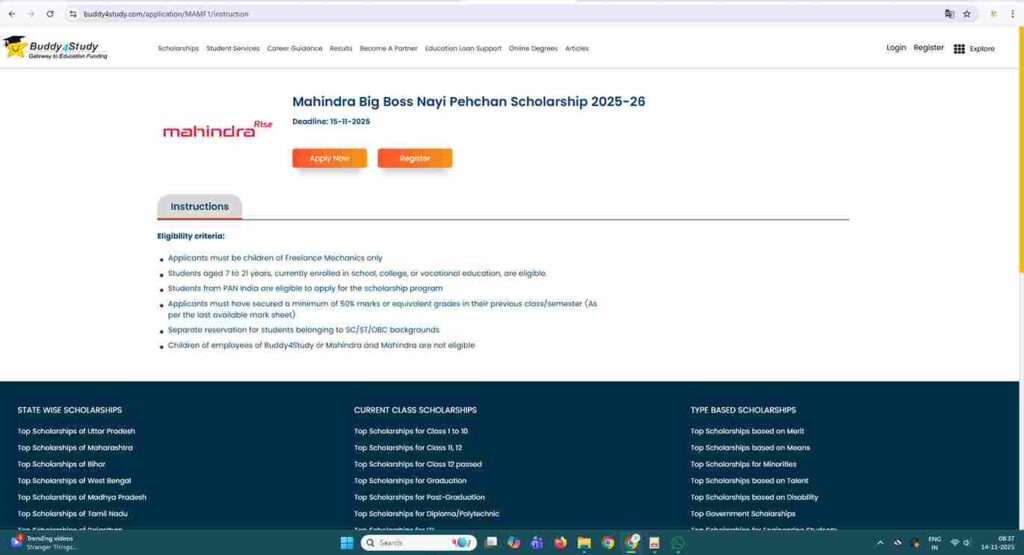
Task: Open the volume tray icon
Action: pos(967,543)
